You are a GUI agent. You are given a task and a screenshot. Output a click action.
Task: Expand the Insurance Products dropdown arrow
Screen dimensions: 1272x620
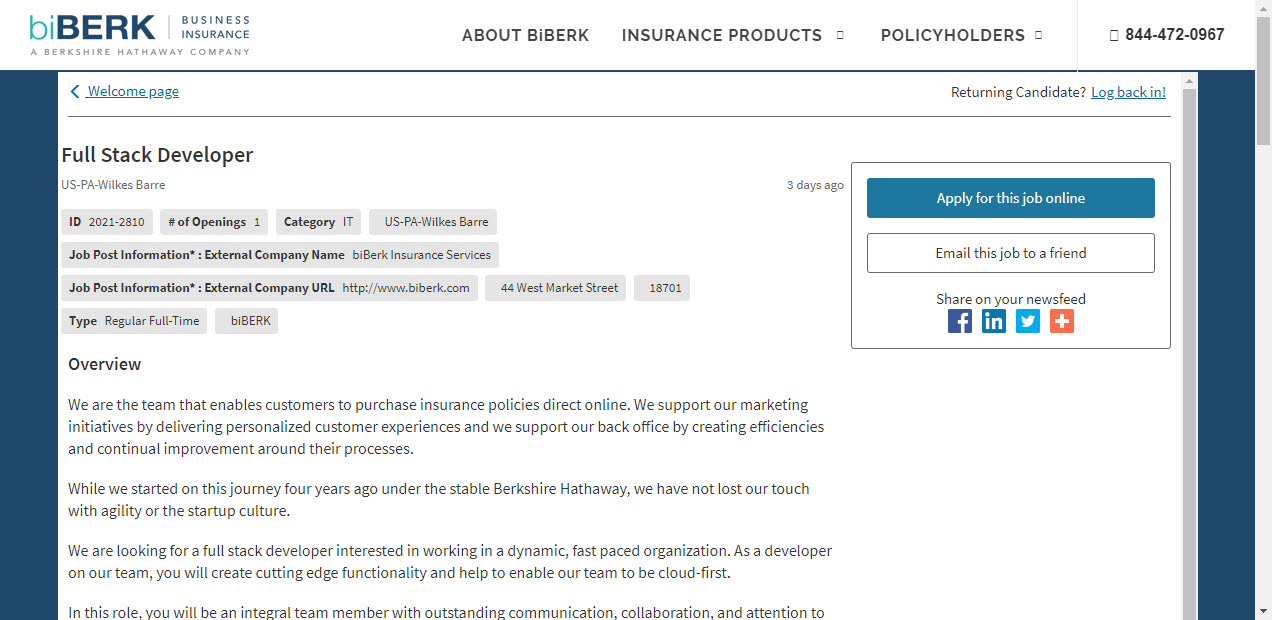(x=840, y=35)
